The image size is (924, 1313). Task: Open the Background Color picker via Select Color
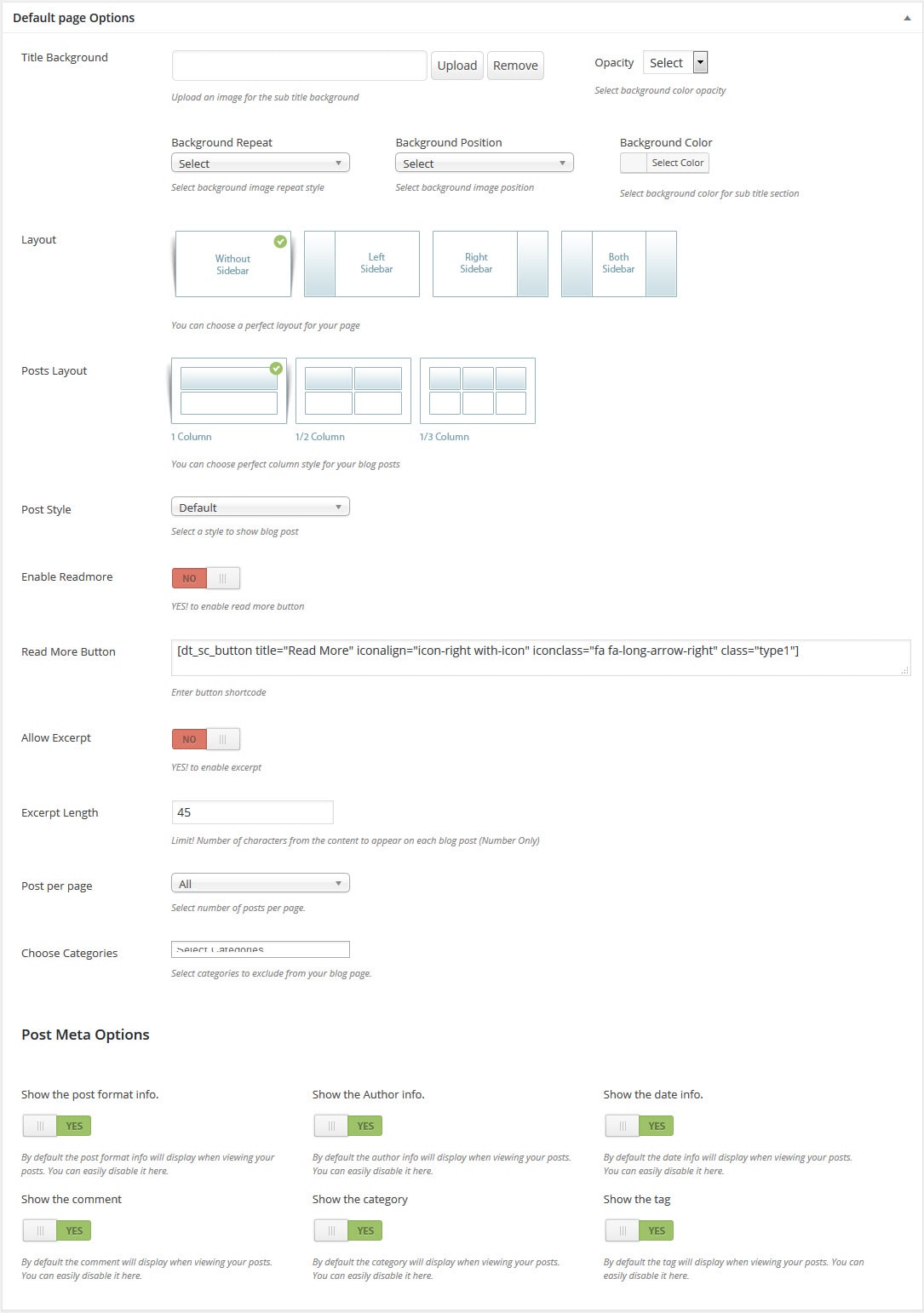click(675, 162)
